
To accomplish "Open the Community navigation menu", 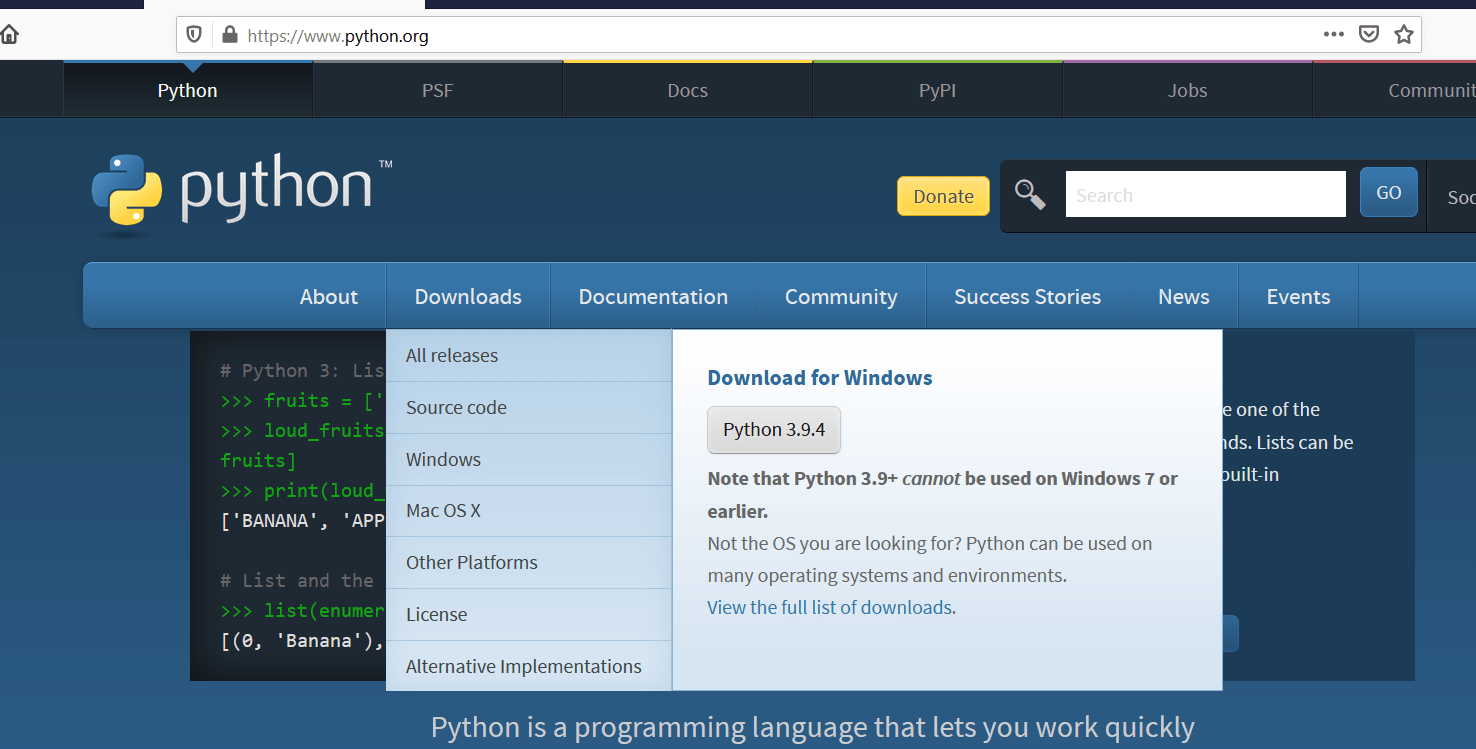I will coord(841,296).
